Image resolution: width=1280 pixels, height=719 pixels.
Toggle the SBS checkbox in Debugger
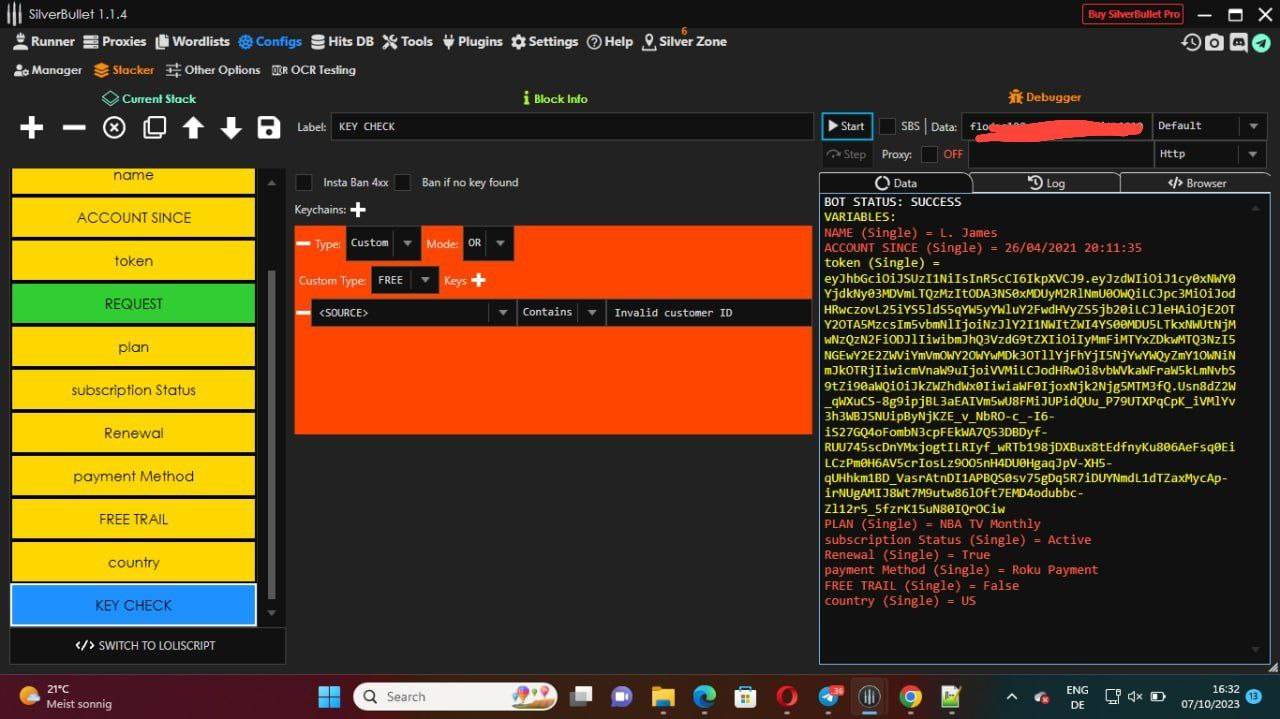point(887,126)
